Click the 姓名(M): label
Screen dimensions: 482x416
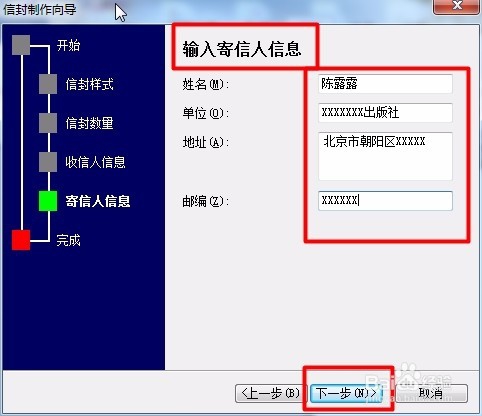coord(206,84)
